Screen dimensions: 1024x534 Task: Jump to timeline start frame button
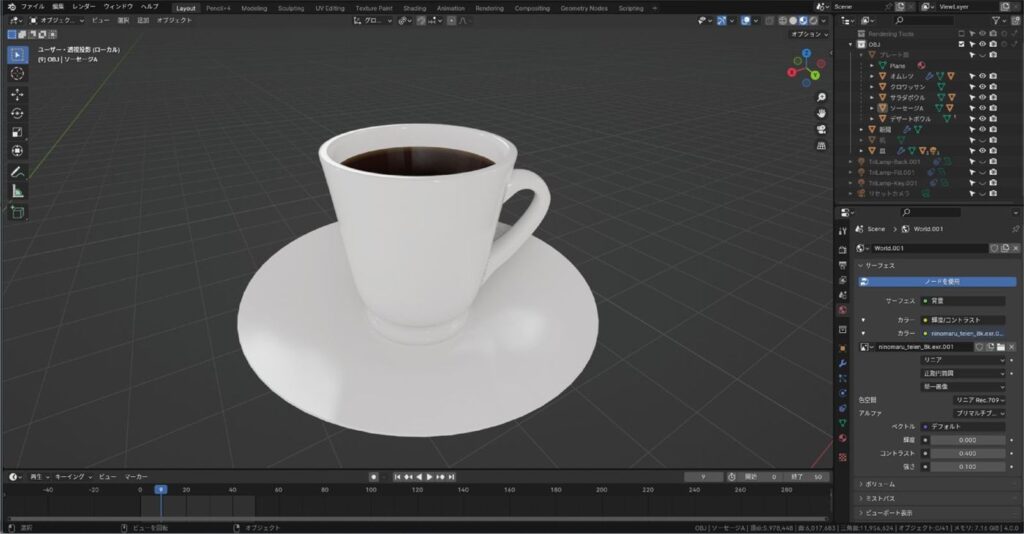396,477
